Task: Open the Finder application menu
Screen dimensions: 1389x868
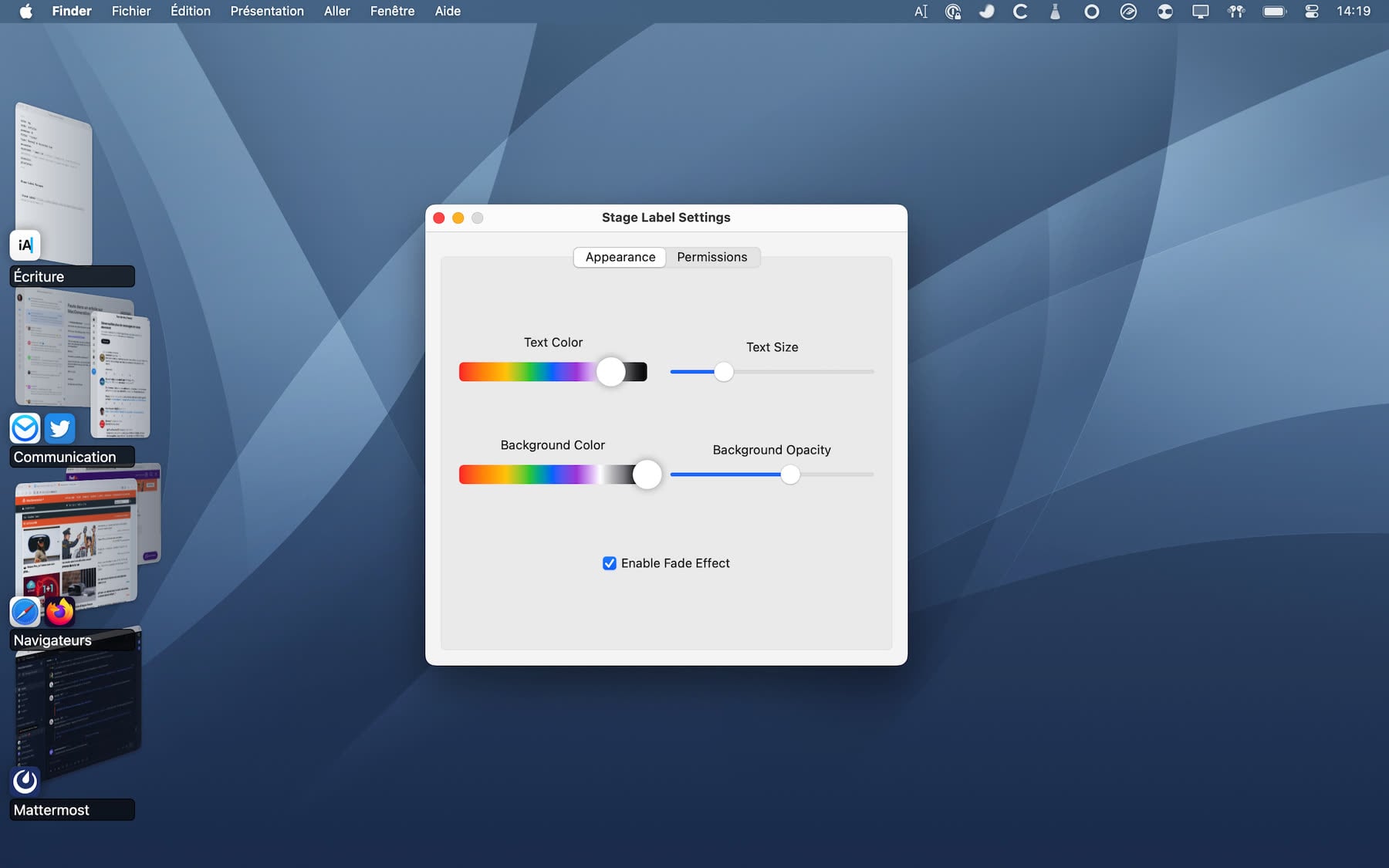Action: (72, 11)
